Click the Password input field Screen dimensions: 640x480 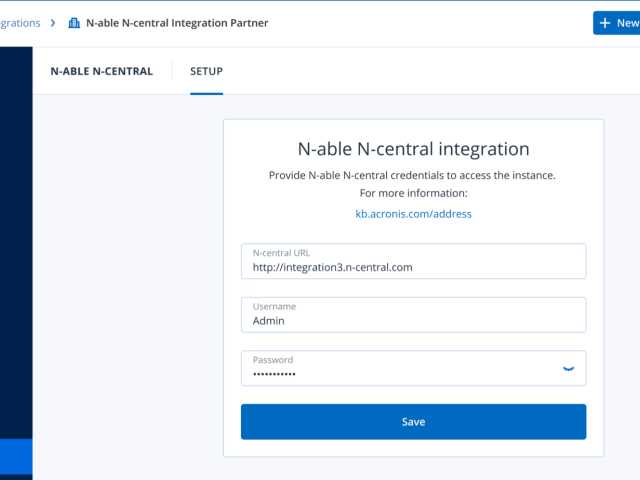pyautogui.click(x=413, y=368)
